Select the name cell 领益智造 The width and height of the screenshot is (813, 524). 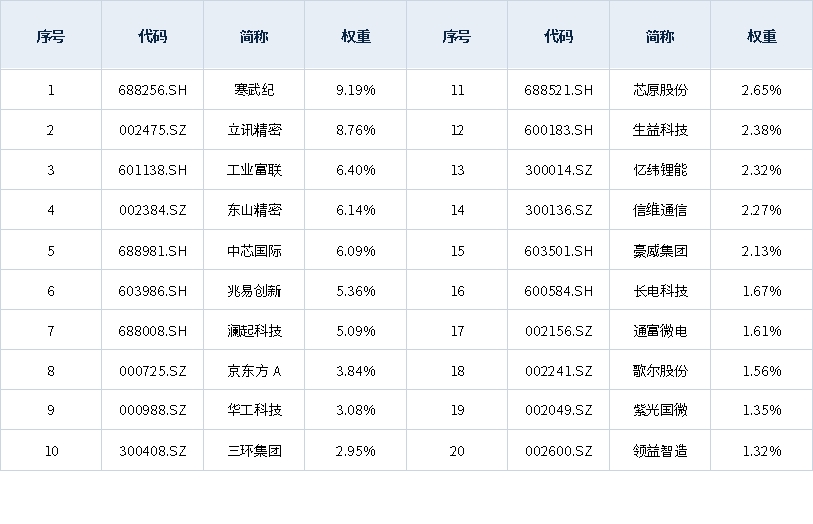click(x=660, y=451)
